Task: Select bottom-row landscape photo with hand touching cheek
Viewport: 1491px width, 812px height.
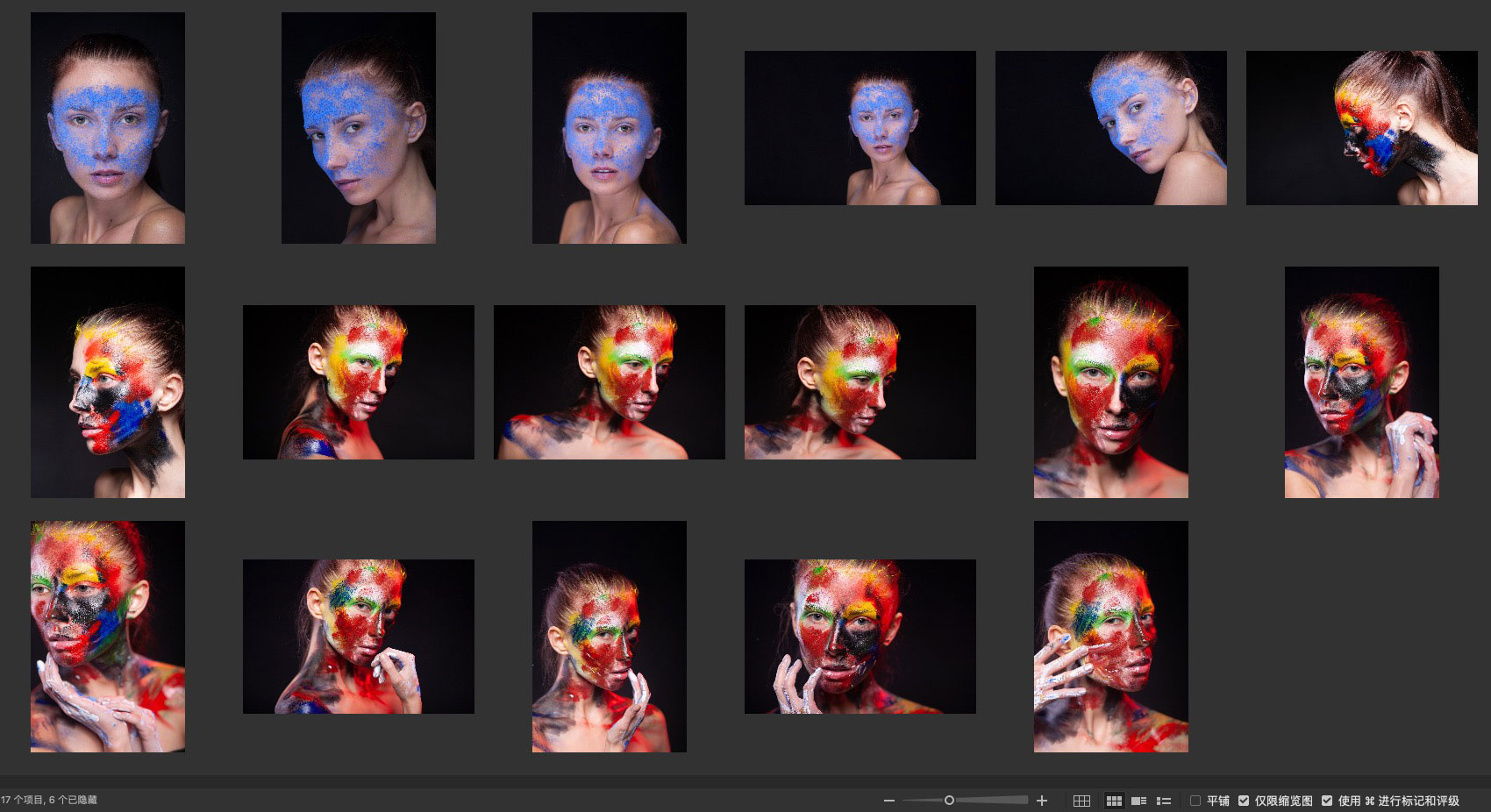Action: (x=860, y=637)
